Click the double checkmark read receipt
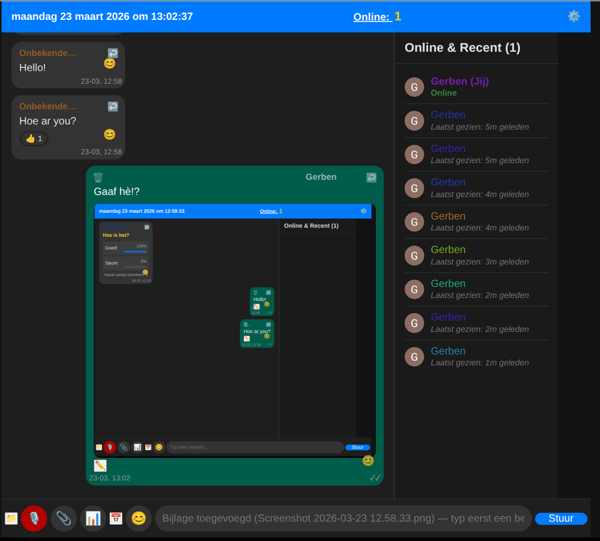600x541 pixels. (x=375, y=477)
